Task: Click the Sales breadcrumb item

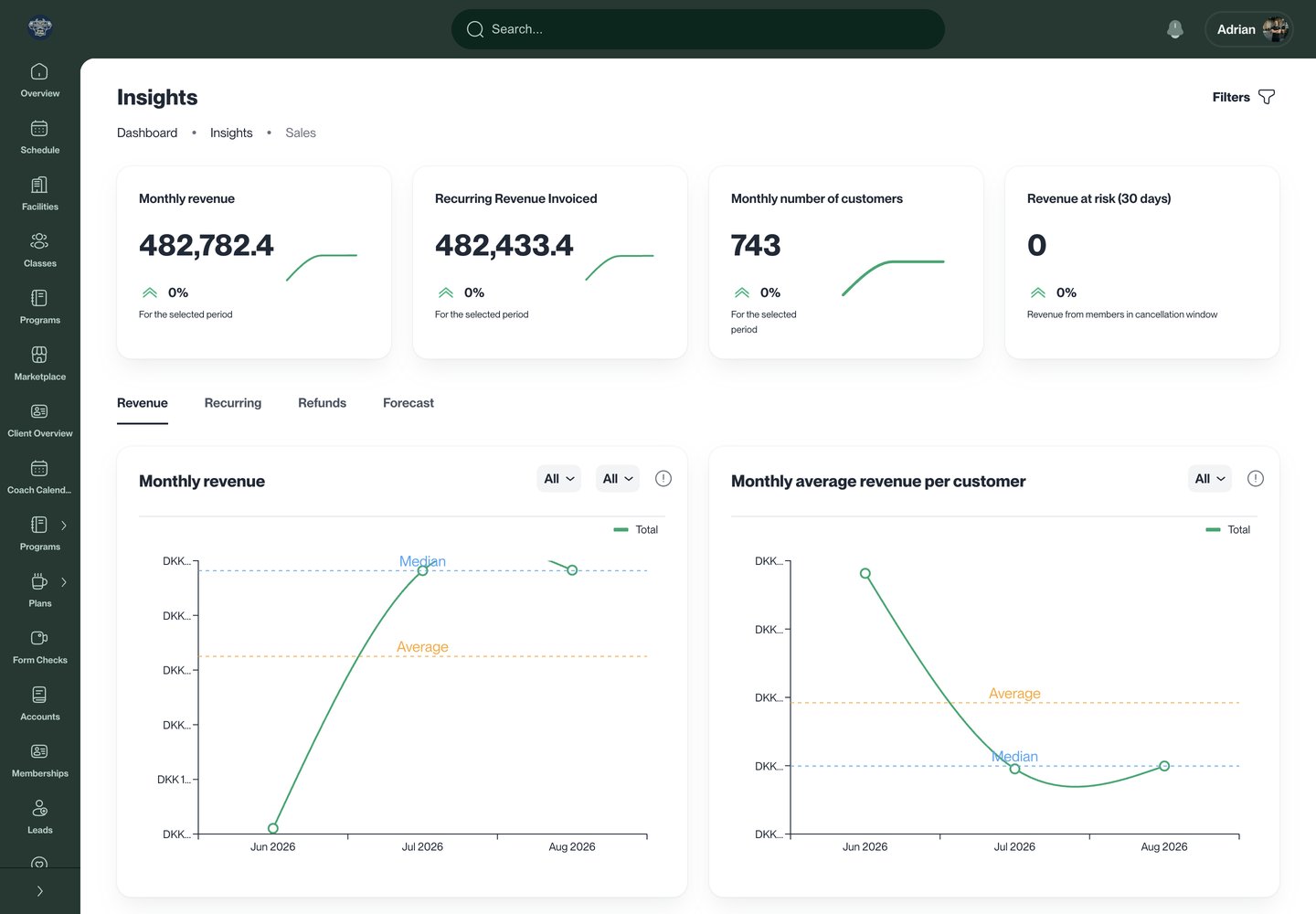Action: coord(301,133)
